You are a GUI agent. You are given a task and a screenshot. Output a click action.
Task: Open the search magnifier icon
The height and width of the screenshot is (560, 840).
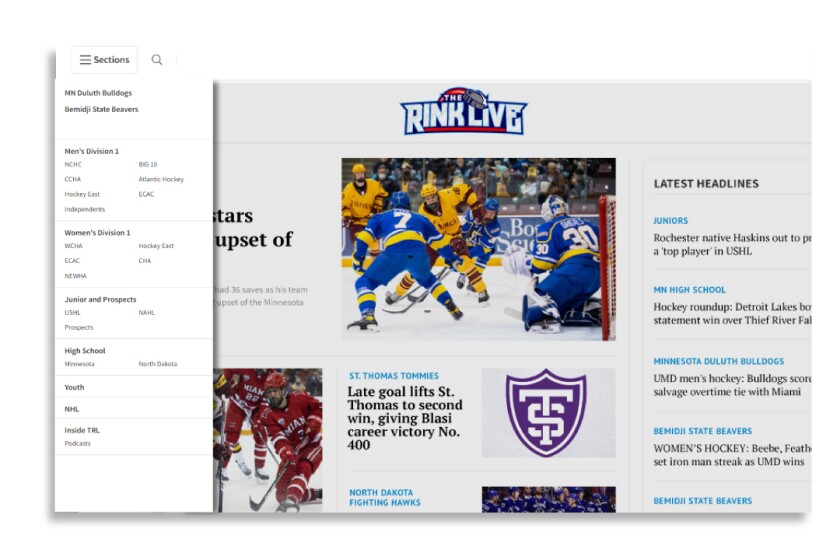(157, 59)
